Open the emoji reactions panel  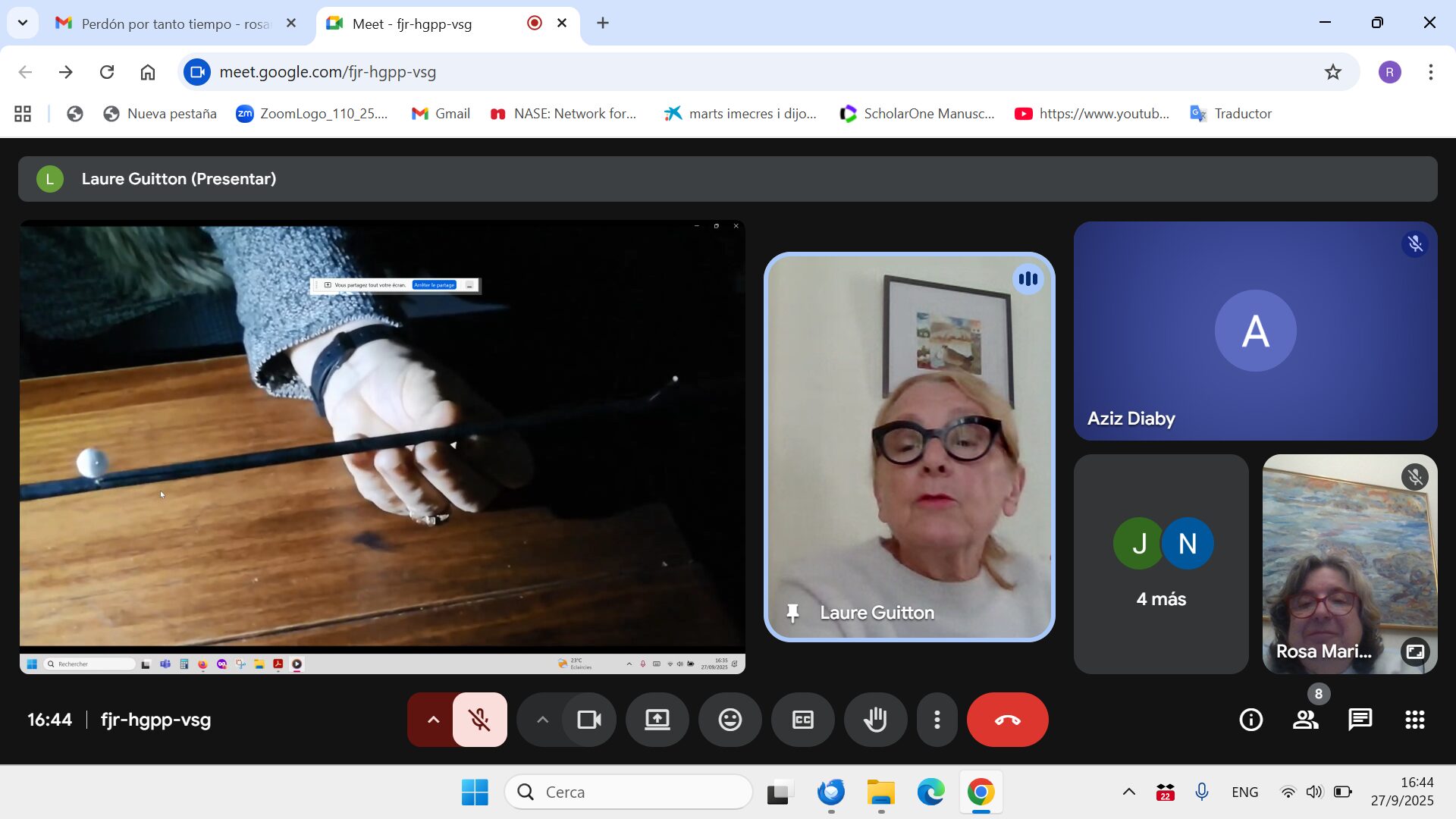(730, 720)
